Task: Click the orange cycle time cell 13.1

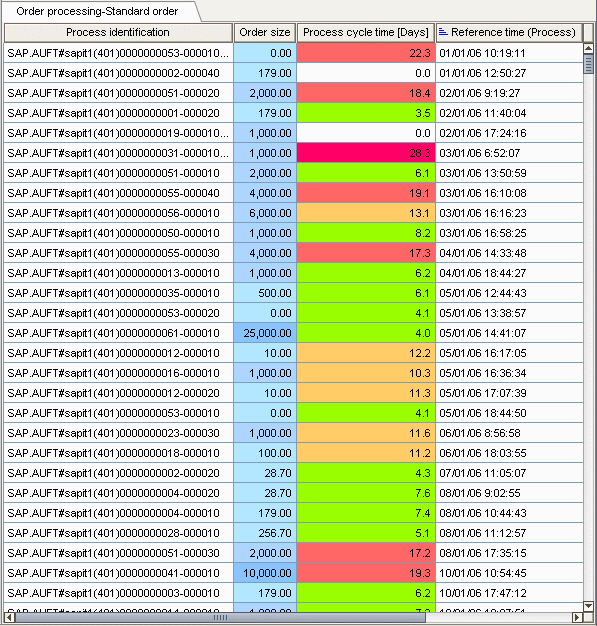Action: (366, 213)
